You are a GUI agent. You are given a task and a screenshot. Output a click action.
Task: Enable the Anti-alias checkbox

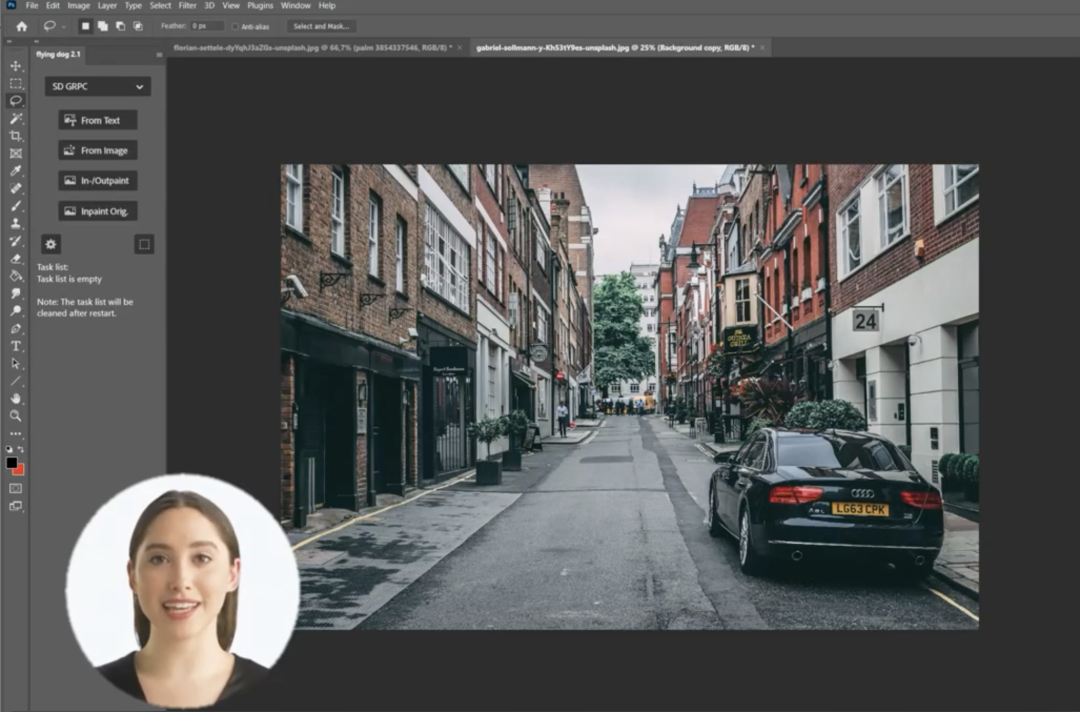[x=235, y=26]
